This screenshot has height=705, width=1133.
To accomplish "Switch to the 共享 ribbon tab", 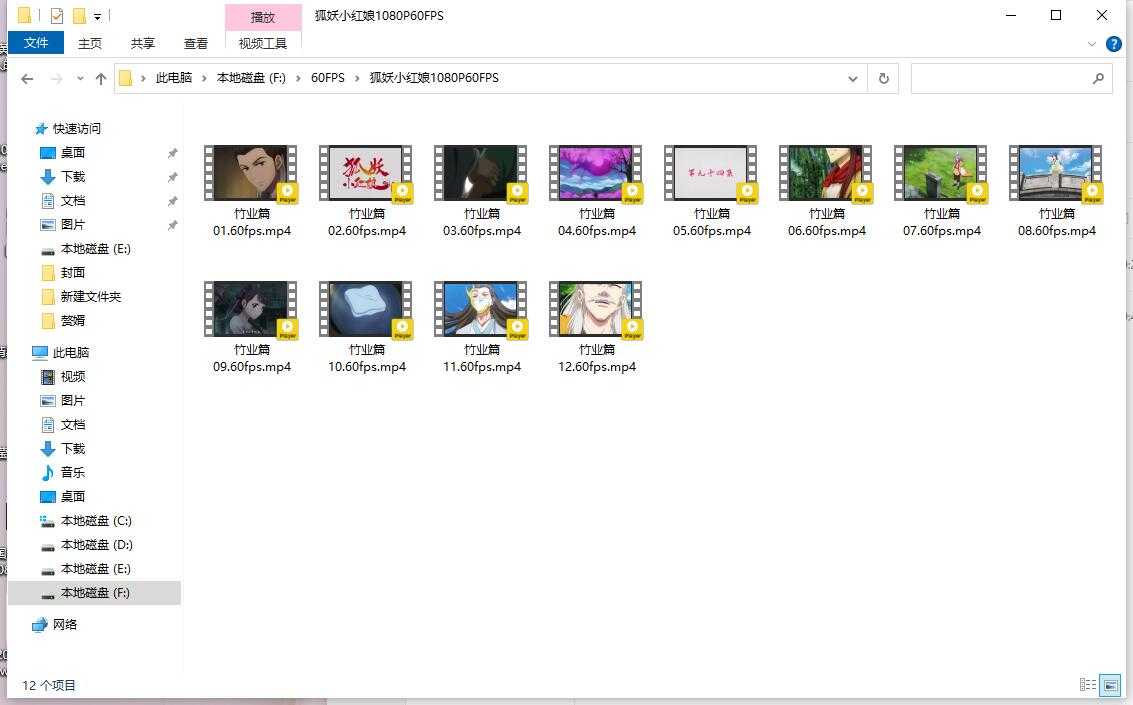I will [142, 43].
